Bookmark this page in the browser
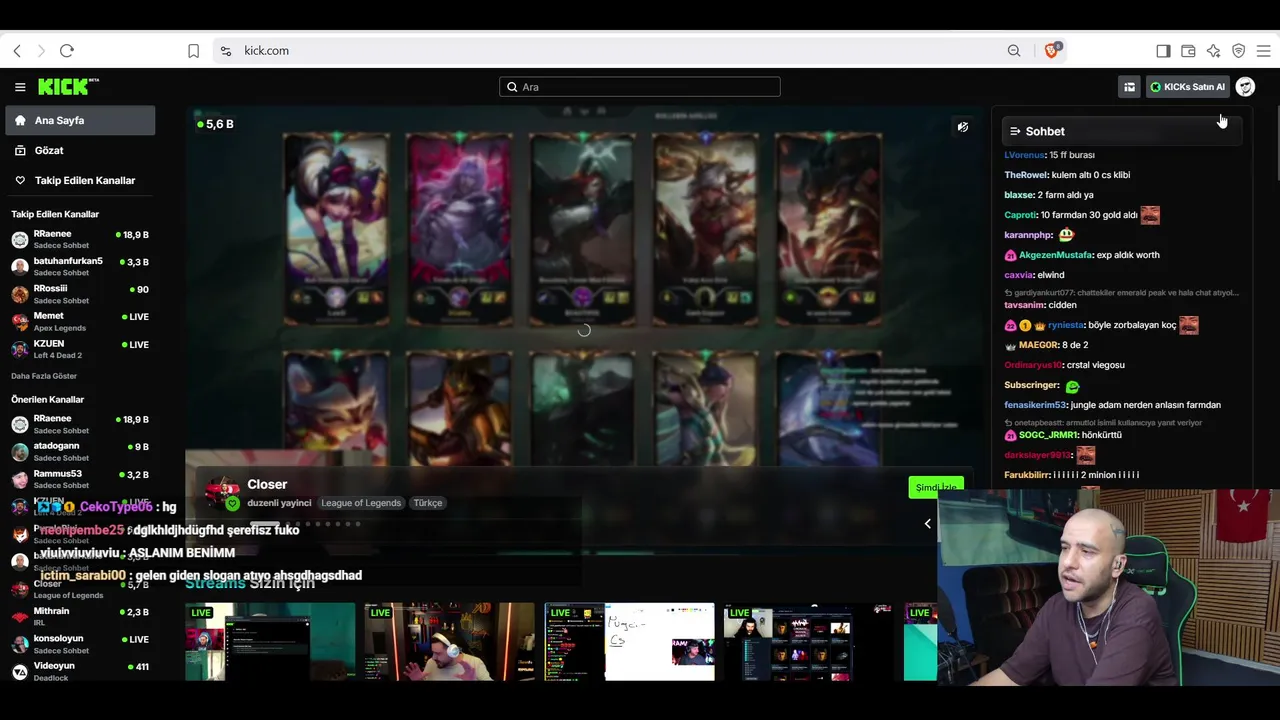1280x720 pixels. click(193, 51)
